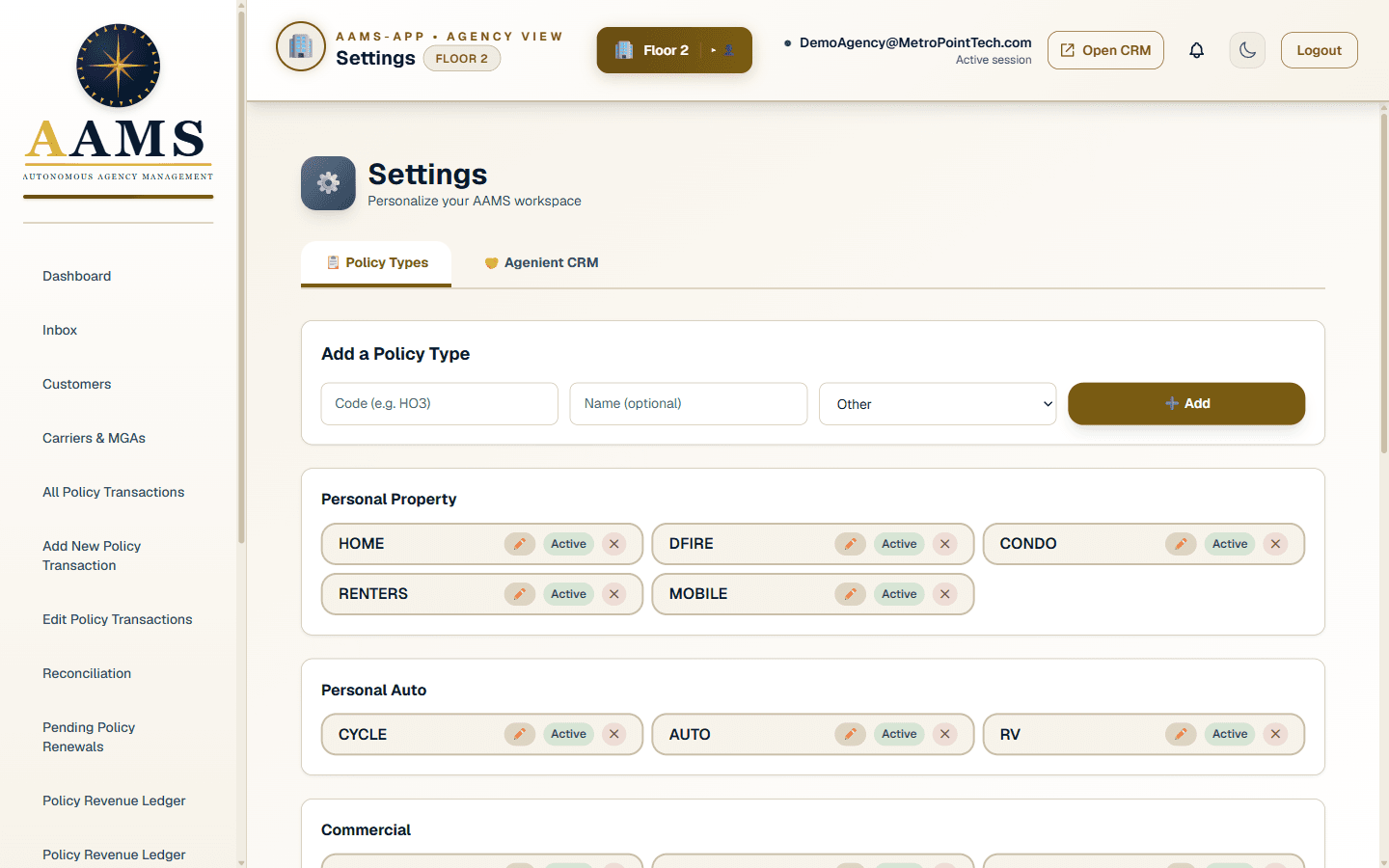Click the Logout button
Viewport: 1389px width, 868px height.
pos(1319,50)
